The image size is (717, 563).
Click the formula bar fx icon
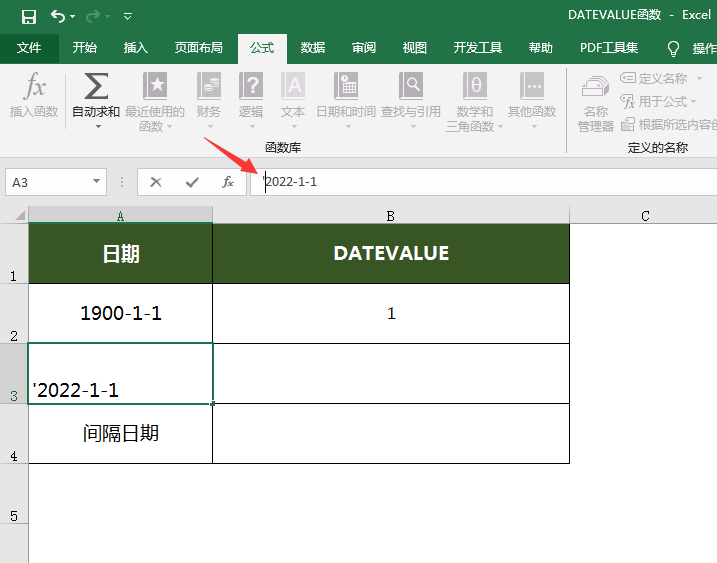point(228,182)
